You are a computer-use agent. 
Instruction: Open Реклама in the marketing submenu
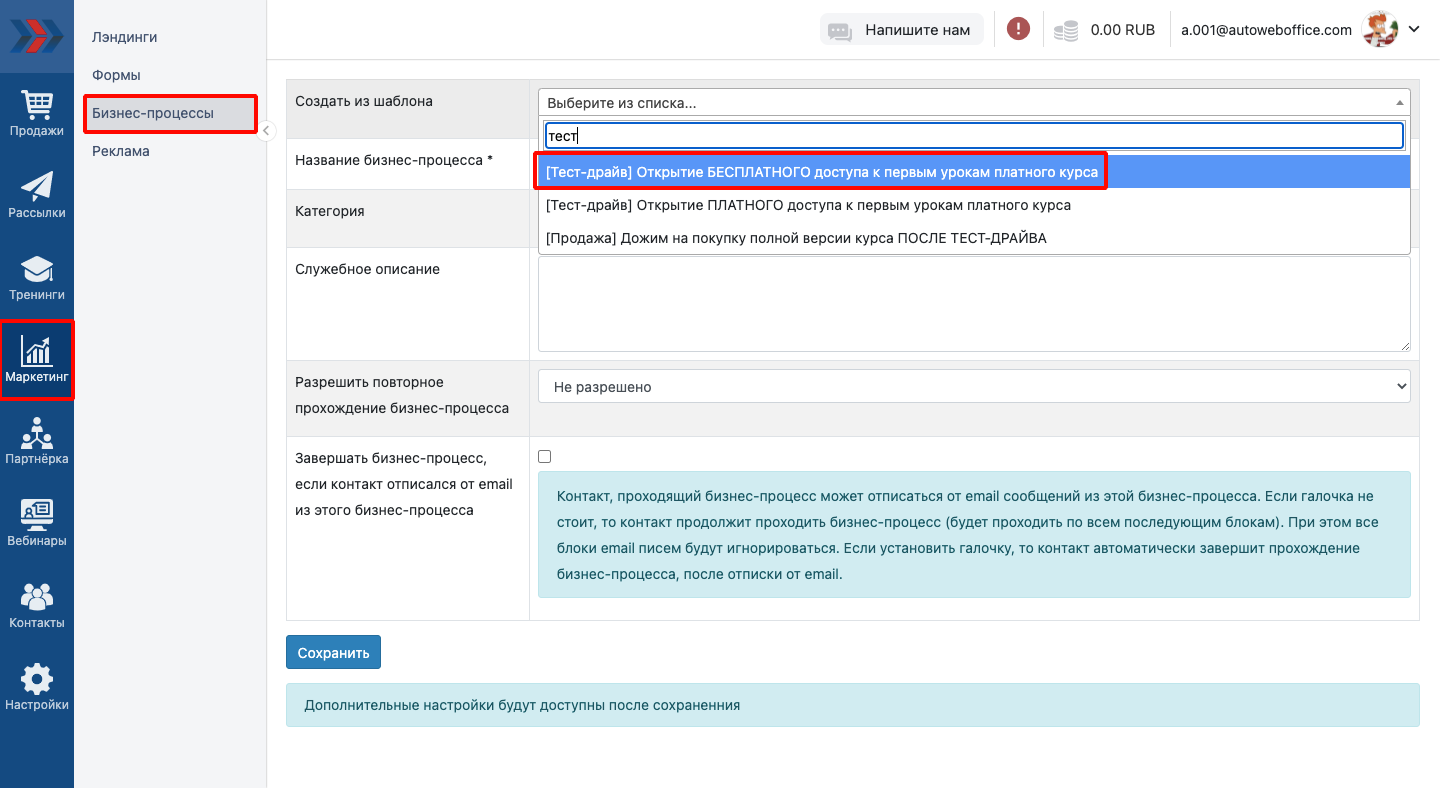pos(121,151)
